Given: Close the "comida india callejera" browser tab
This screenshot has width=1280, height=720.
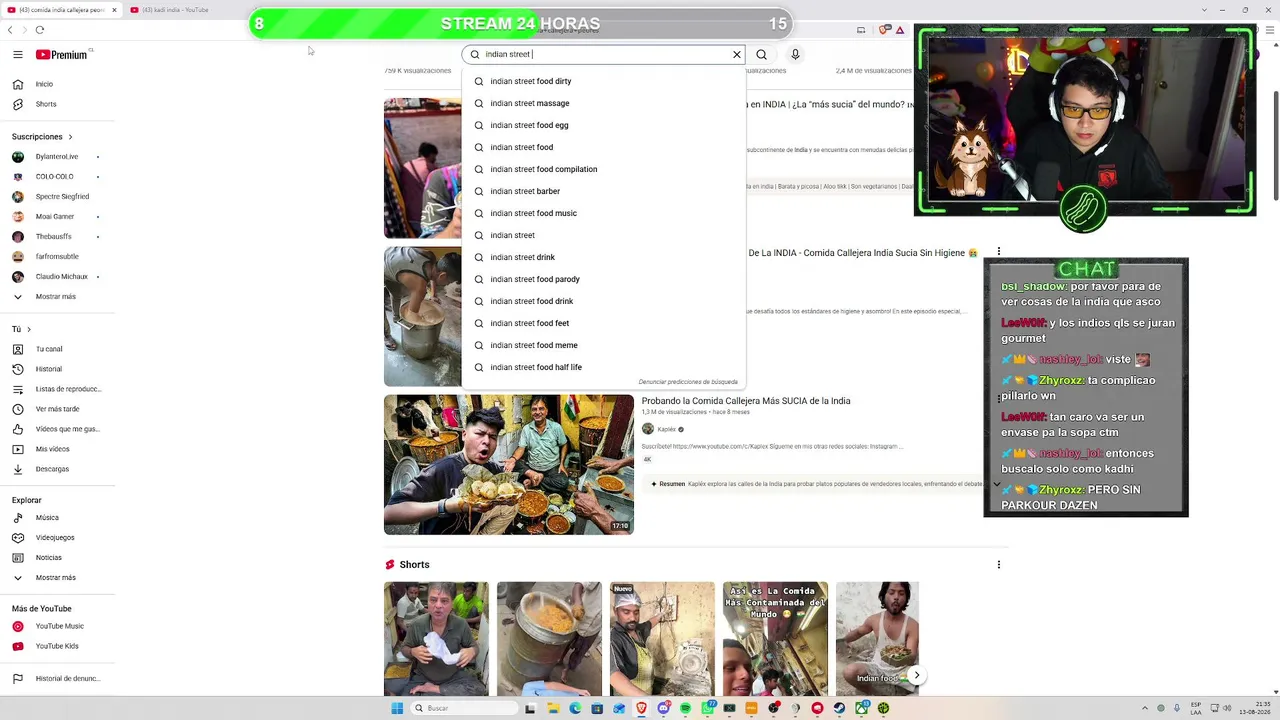Looking at the screenshot, I should point(114,10).
